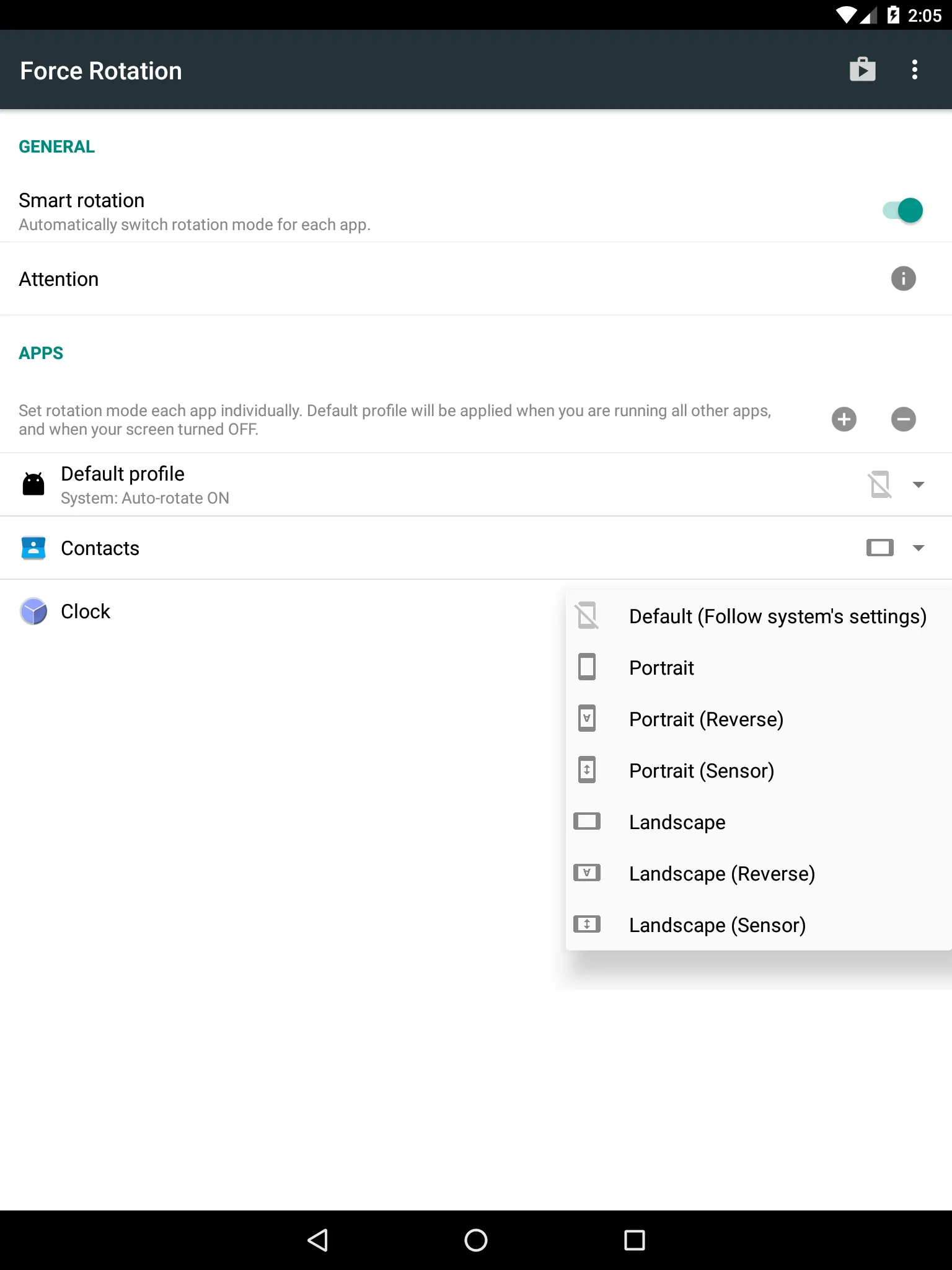Tap the Smart rotation title text
The image size is (952, 1270).
click(x=81, y=200)
